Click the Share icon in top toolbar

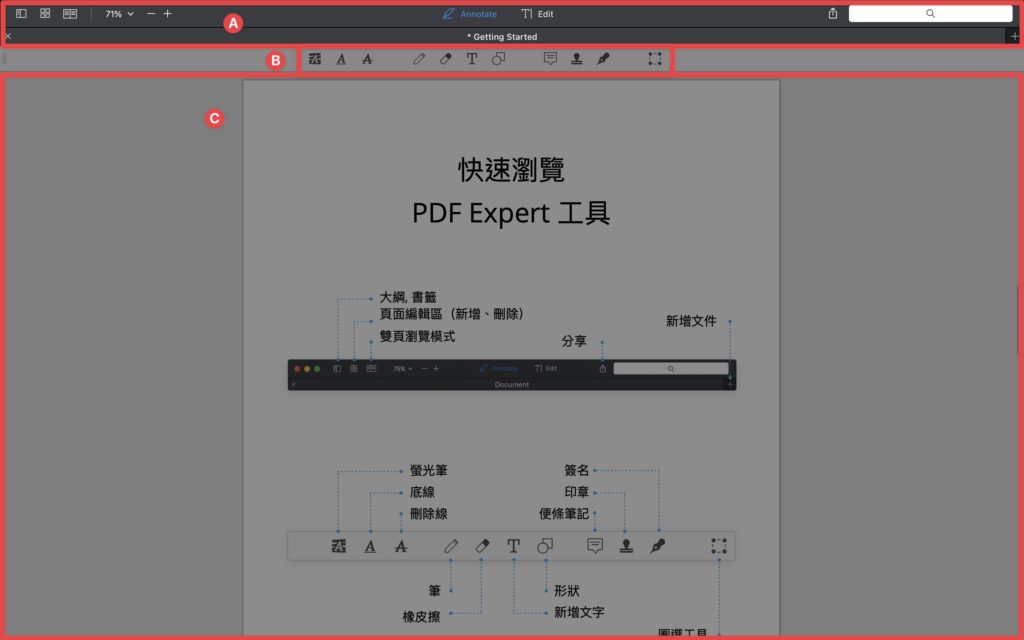833,14
